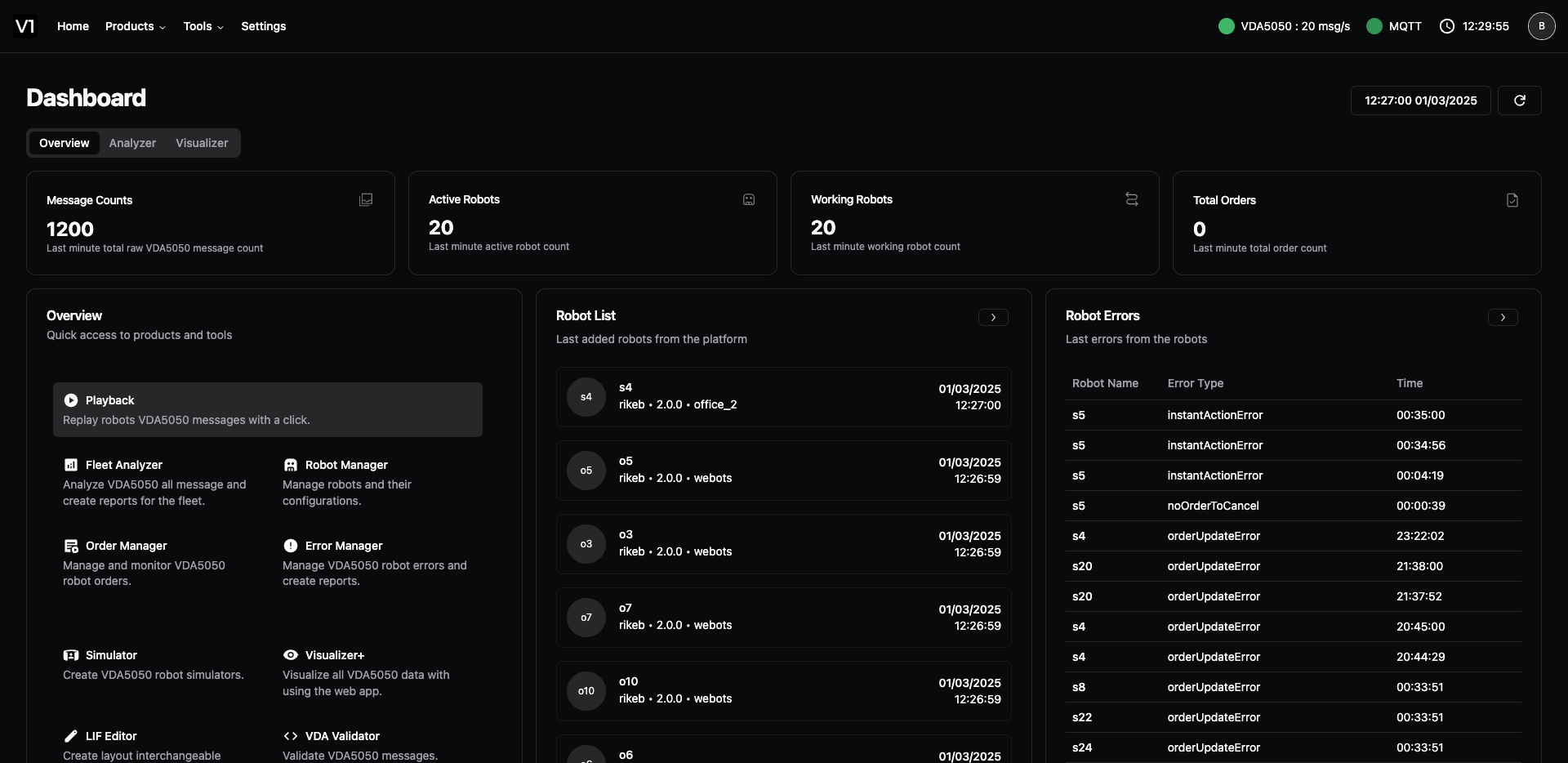This screenshot has height=763, width=1568.
Task: Expand the Tools dropdown menu
Action: pyautogui.click(x=203, y=26)
